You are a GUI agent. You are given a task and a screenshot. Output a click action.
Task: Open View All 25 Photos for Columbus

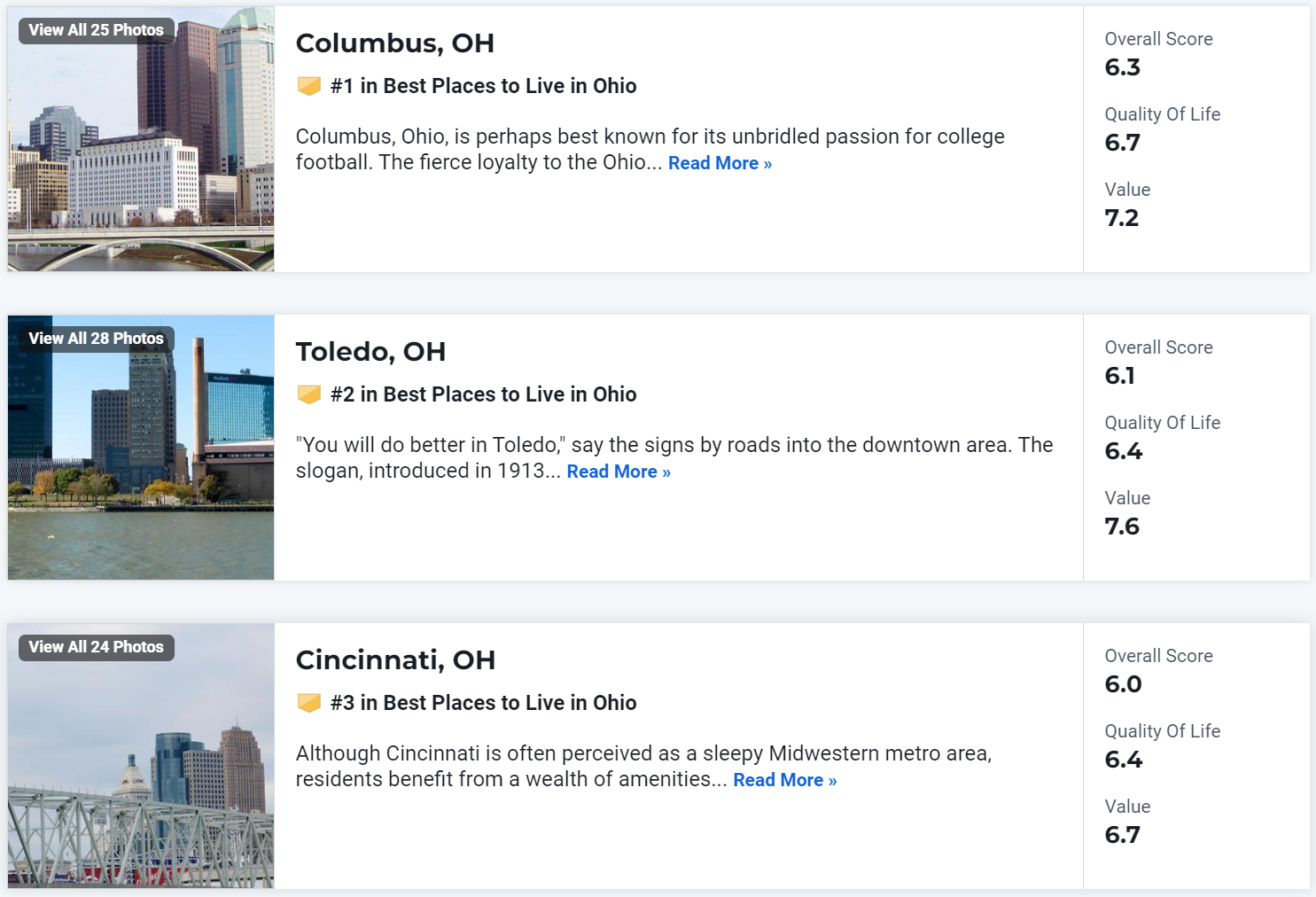coord(97,30)
